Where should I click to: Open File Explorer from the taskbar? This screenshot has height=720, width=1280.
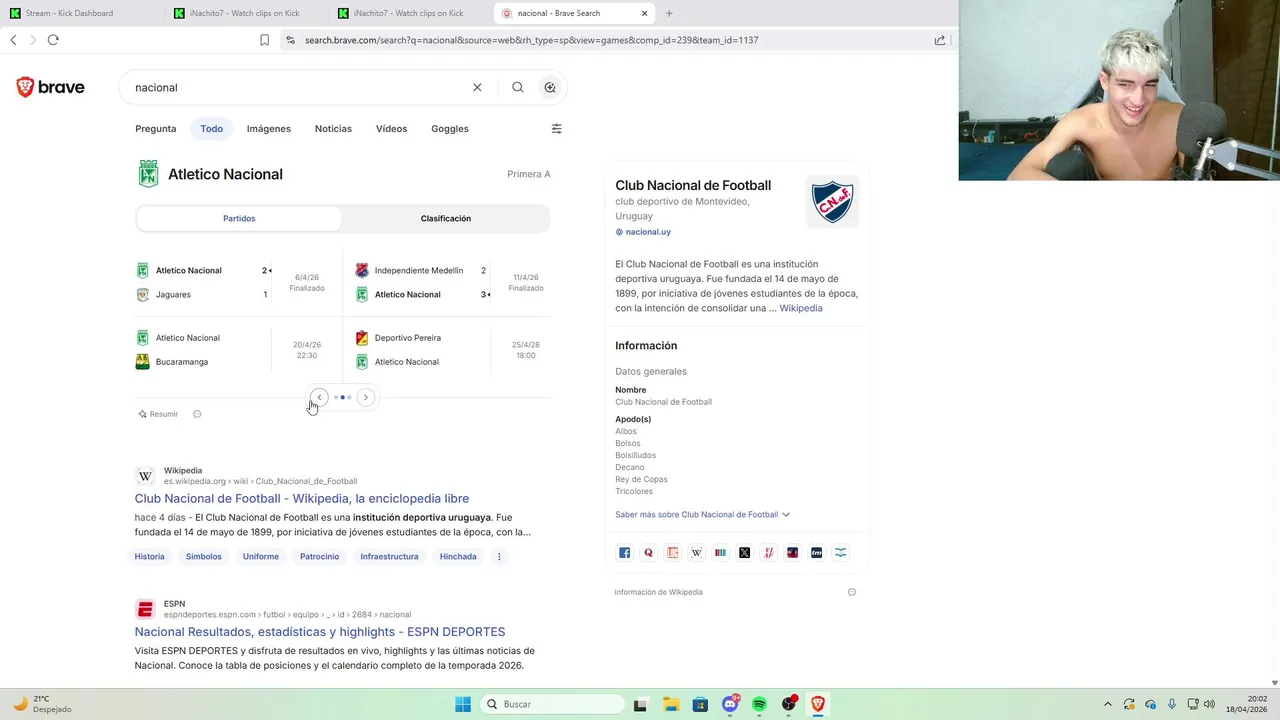click(671, 704)
